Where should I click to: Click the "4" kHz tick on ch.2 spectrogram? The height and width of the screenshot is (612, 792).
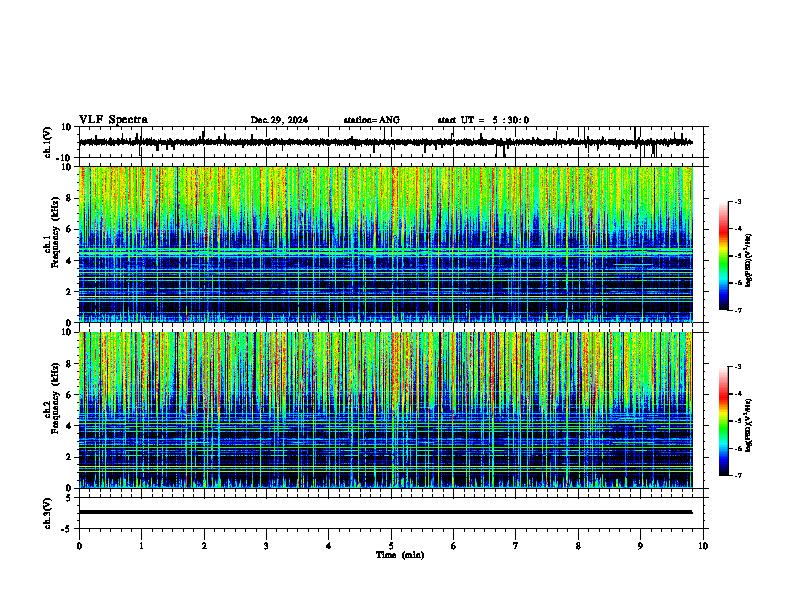[x=70, y=426]
